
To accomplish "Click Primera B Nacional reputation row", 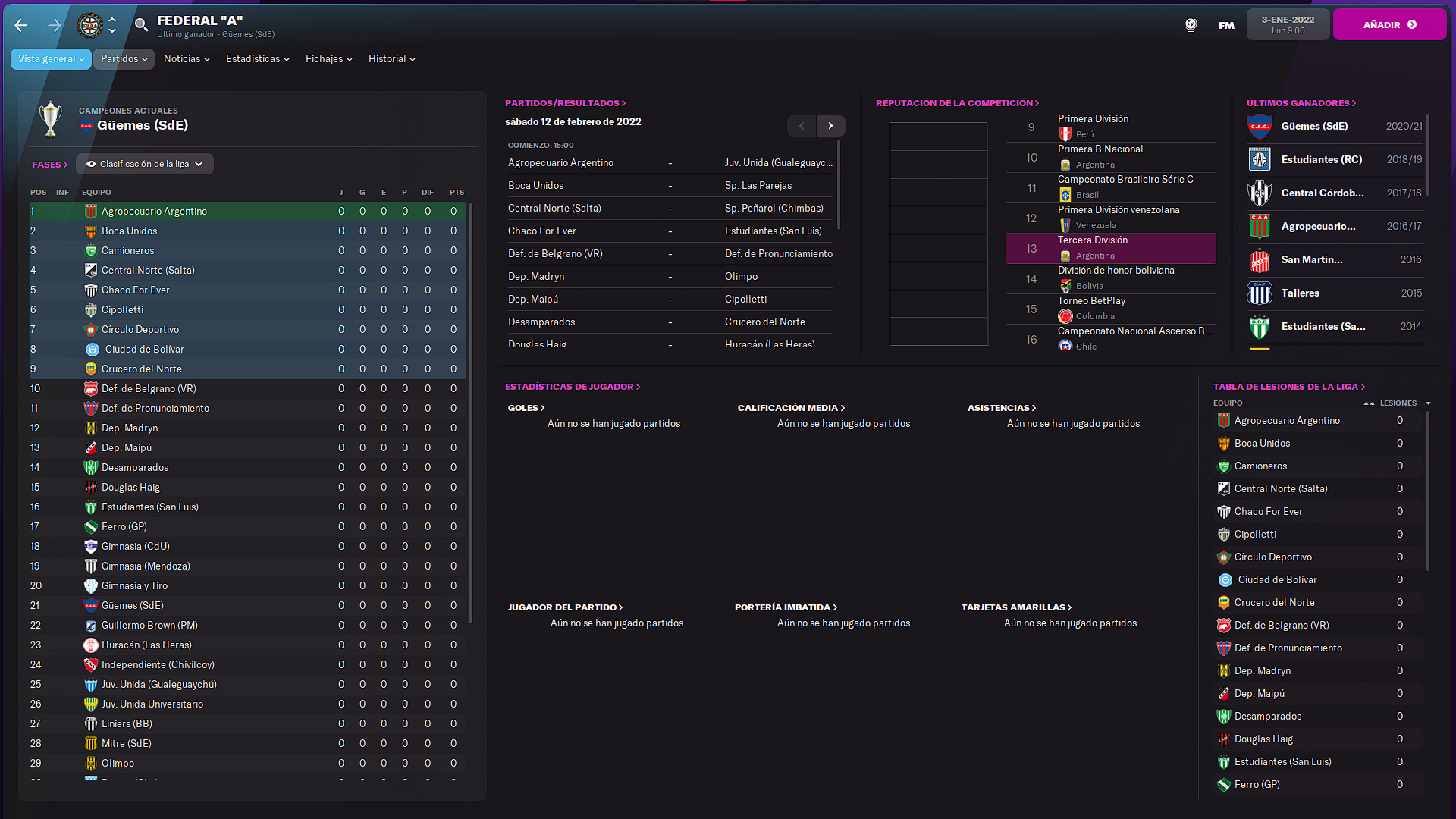I will (x=1110, y=157).
